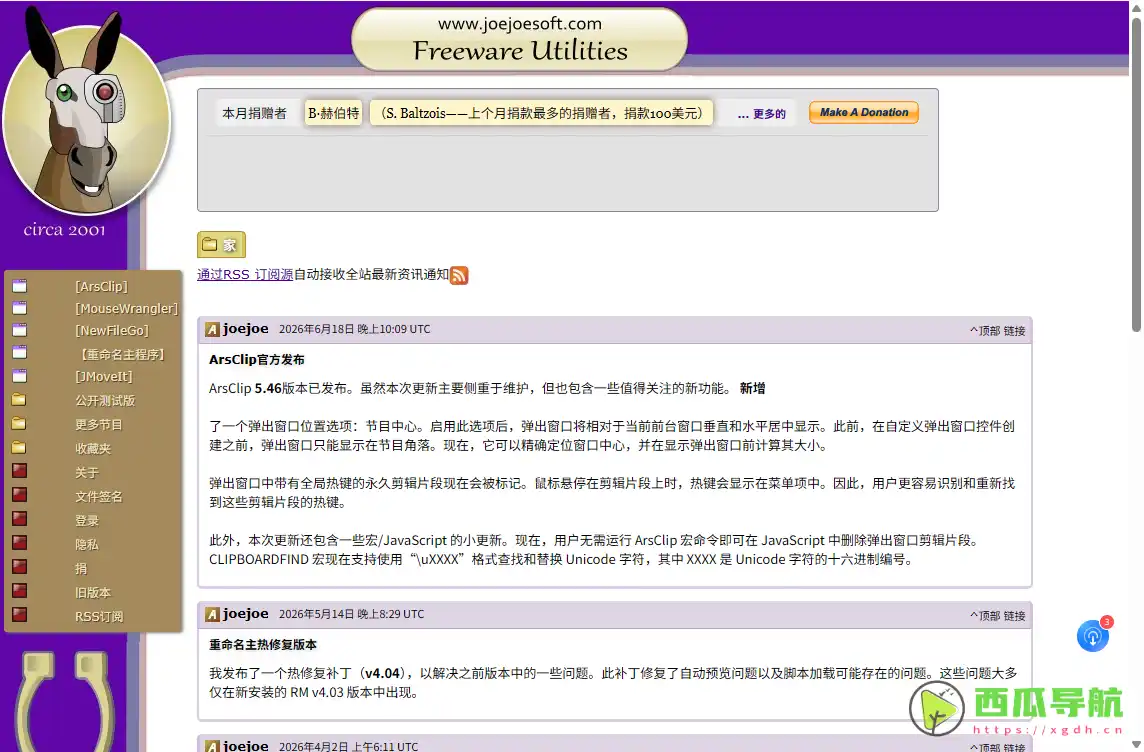Click the red book icon beside 捐
The image size is (1144, 752).
point(20,567)
